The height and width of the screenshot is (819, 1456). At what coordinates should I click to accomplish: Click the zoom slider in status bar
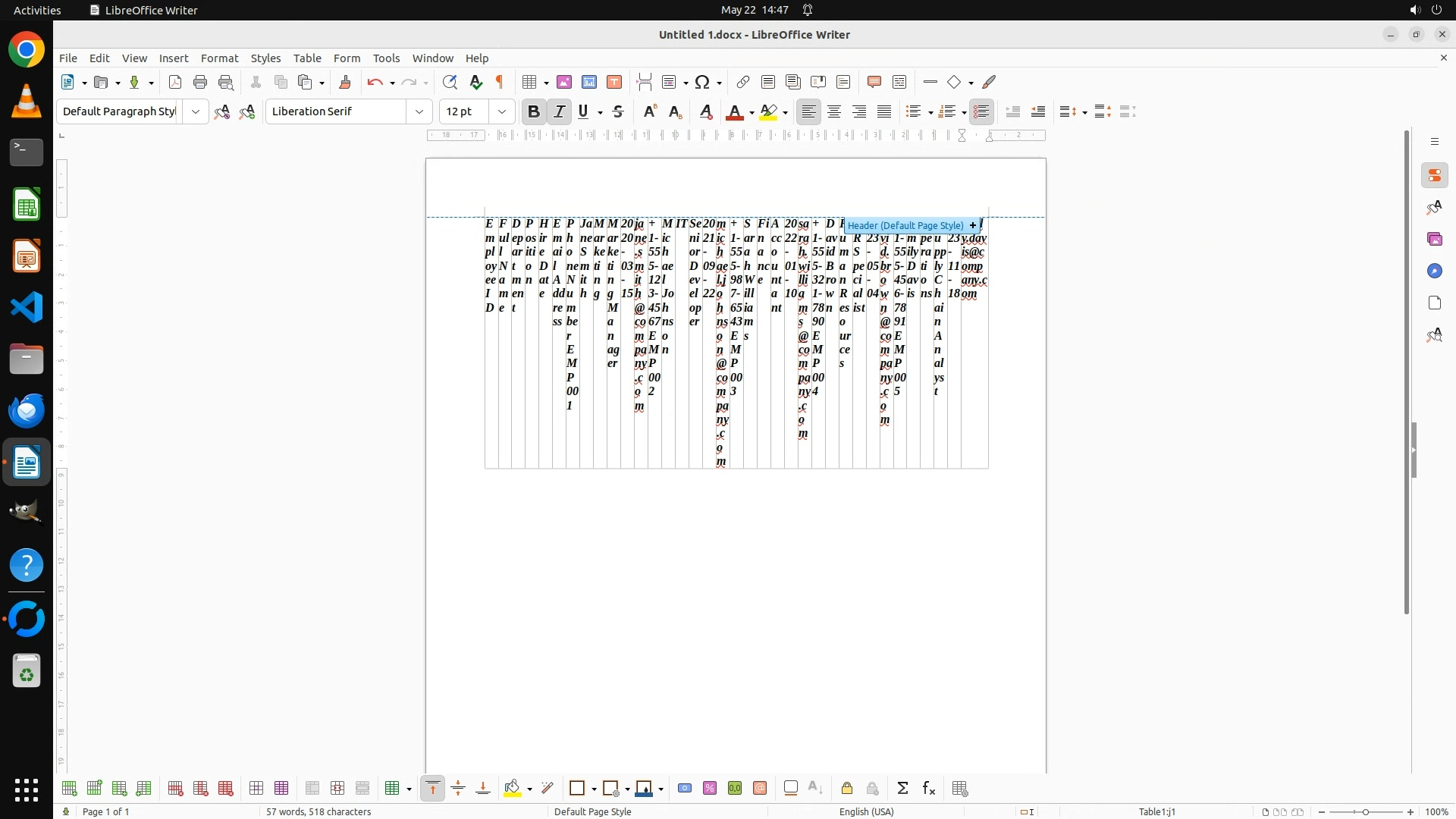[x=1365, y=811]
